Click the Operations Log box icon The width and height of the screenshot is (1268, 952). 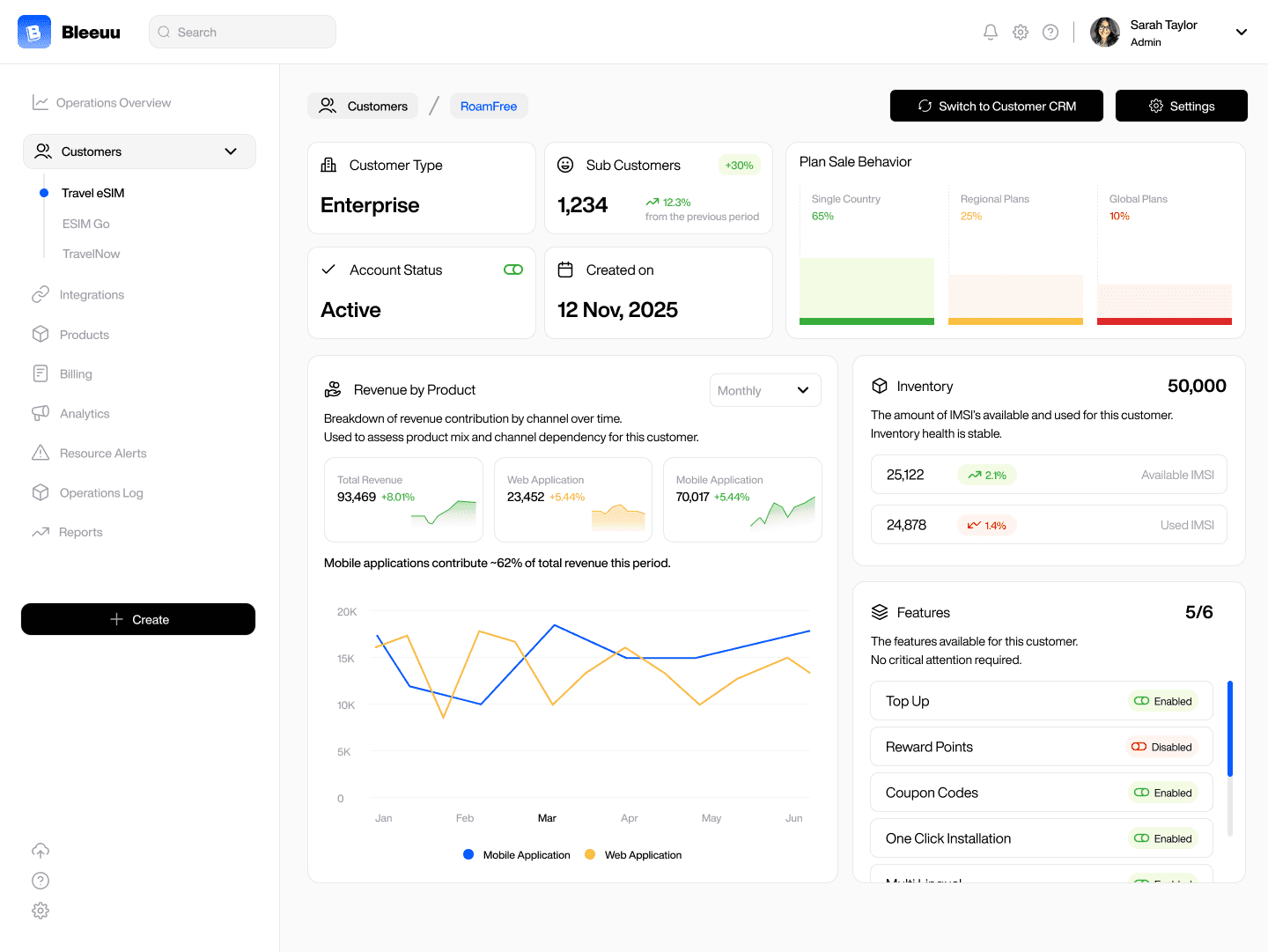click(x=41, y=492)
